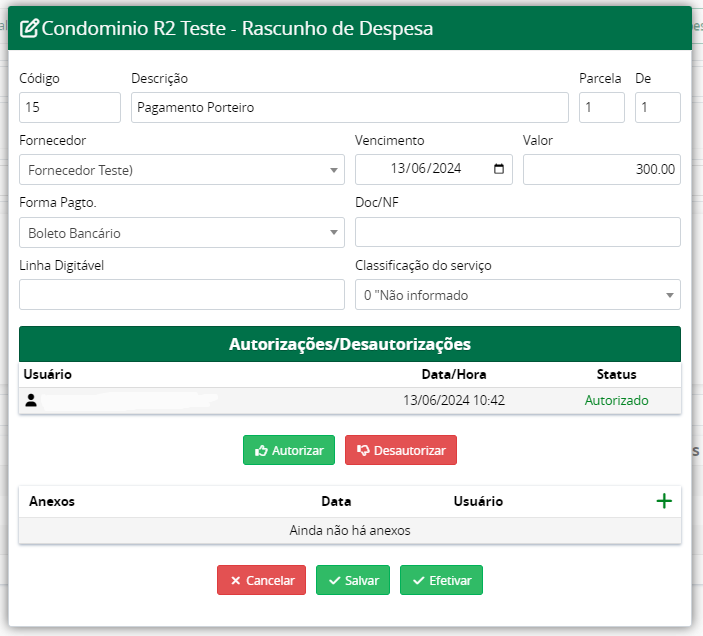Click the user icon in authorization row
Viewport: 703px width, 636px height.
pos(31,400)
